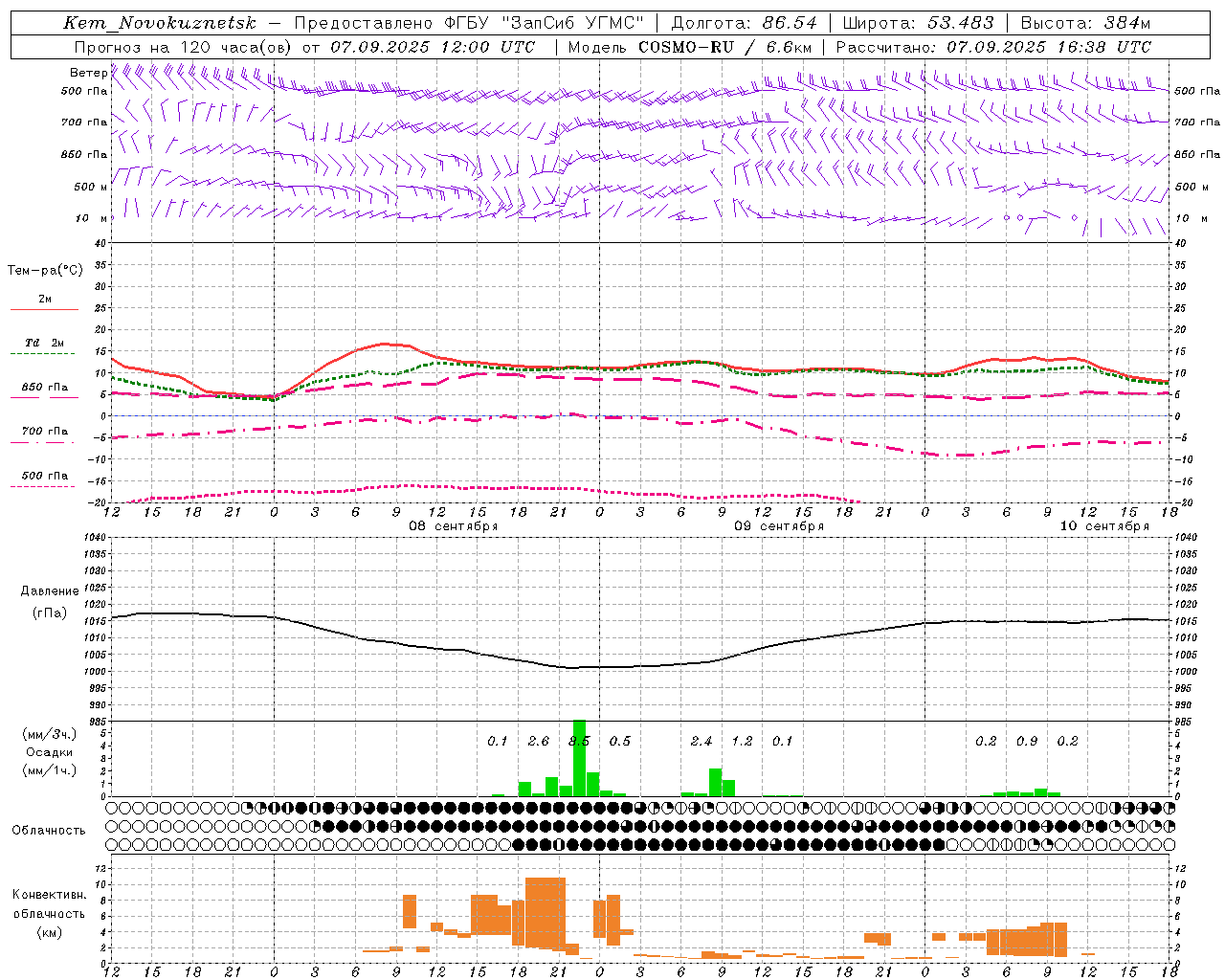Click the tallest orange convective cloud bar
This screenshot has width=1225, height=980.
pos(546,913)
